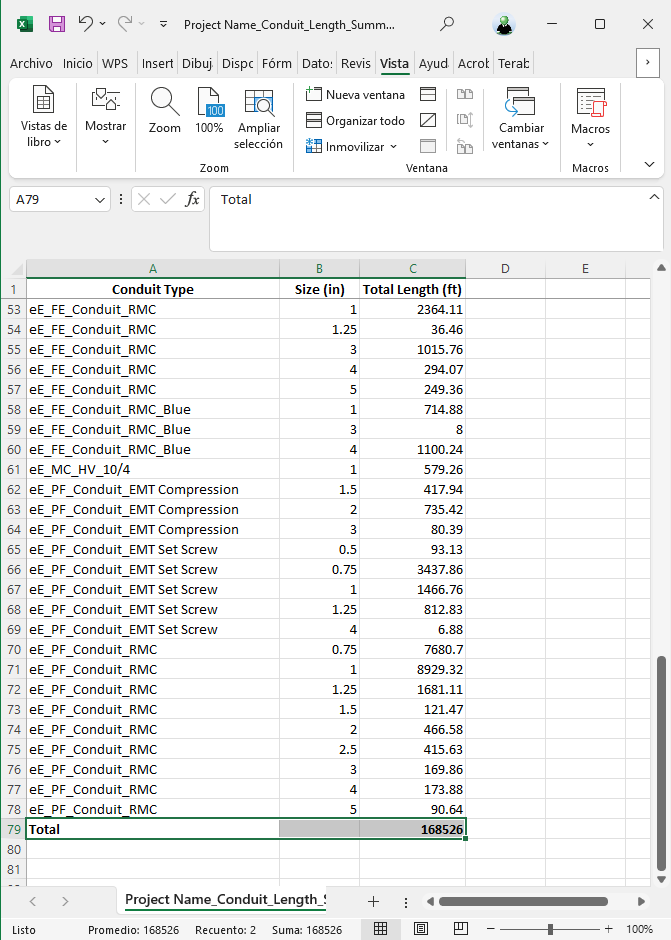Viewport: 671px width, 940px height.
Task: Click the Save icon in title bar
Action: point(57,24)
